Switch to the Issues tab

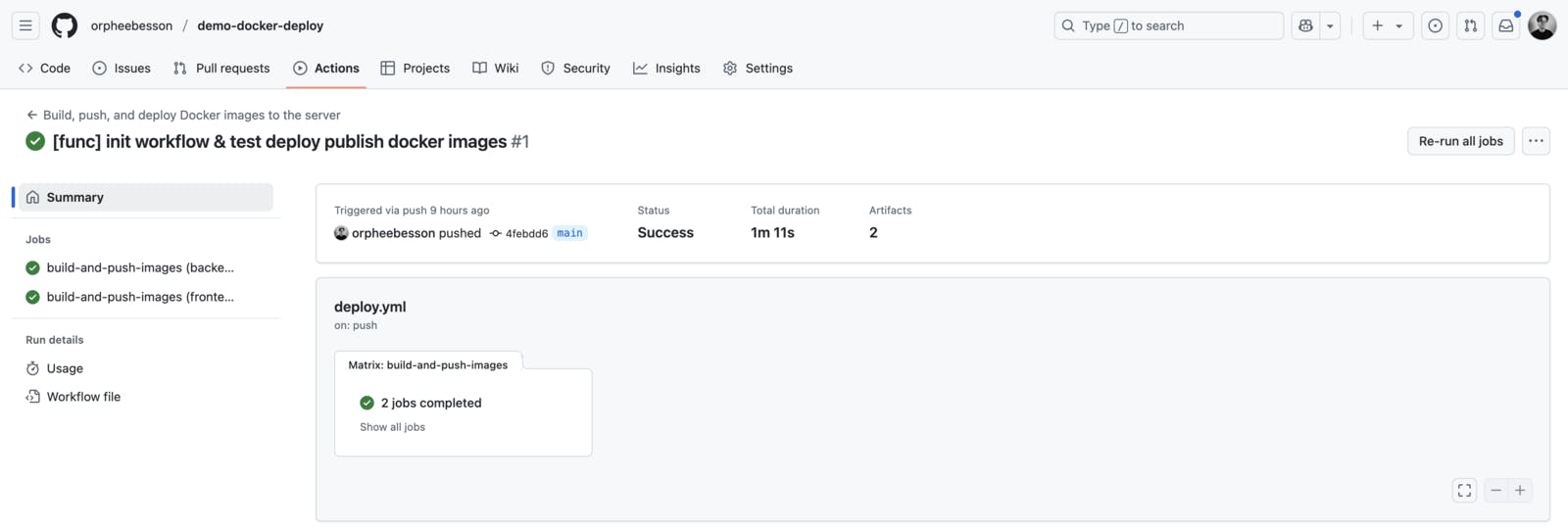point(122,68)
